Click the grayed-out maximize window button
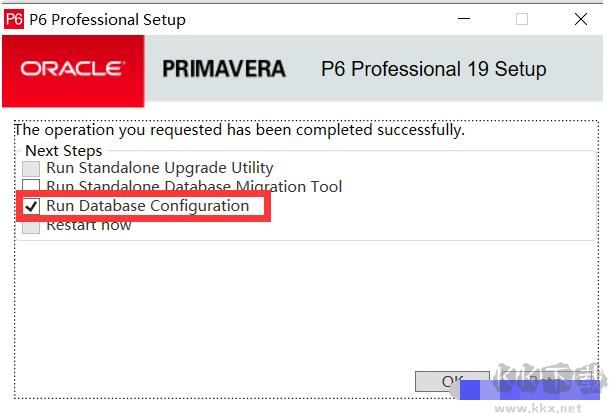Image resolution: width=609 pixels, height=415 pixels. pos(522,19)
